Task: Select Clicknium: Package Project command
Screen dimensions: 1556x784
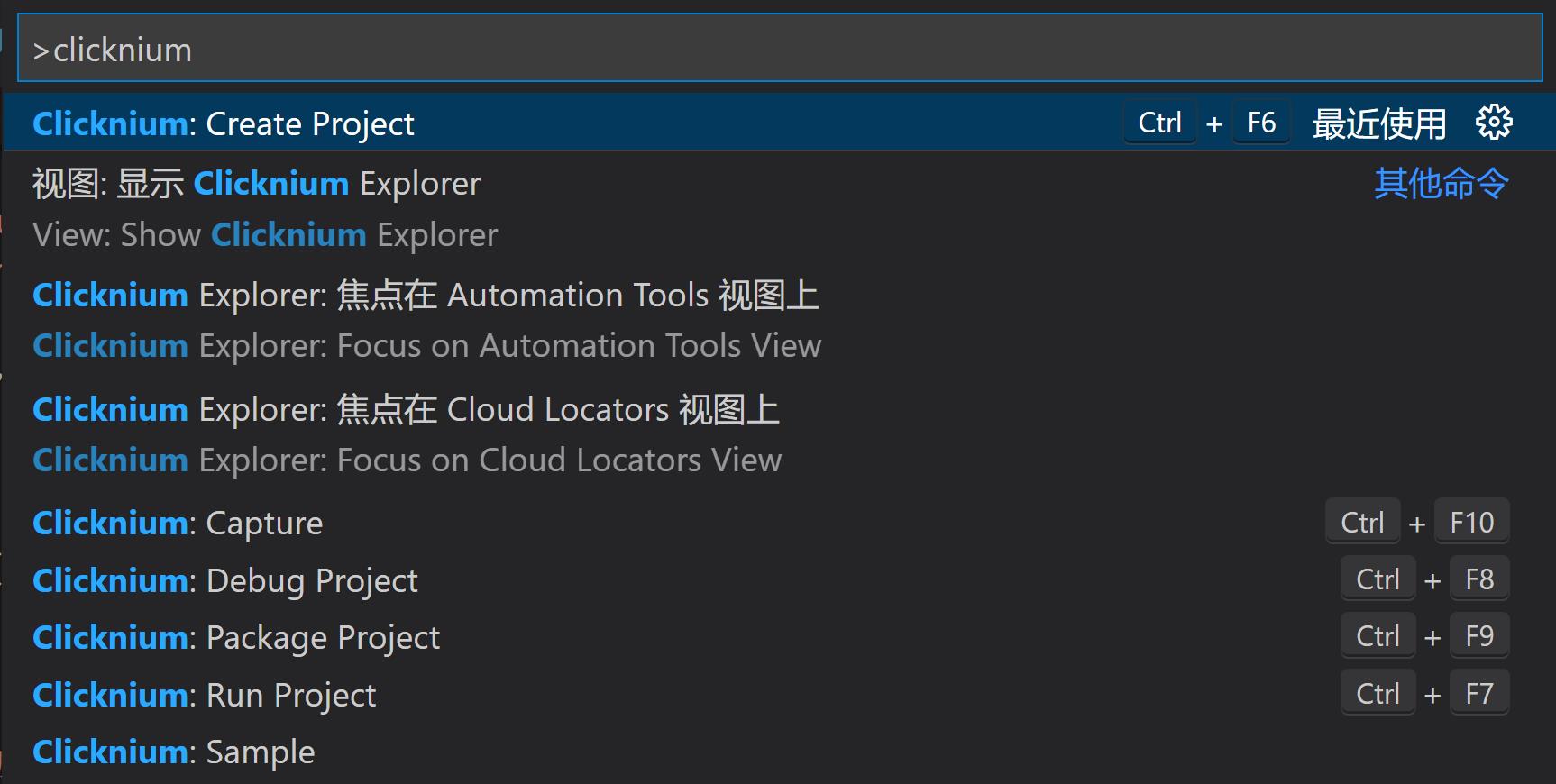Action: click(780, 637)
